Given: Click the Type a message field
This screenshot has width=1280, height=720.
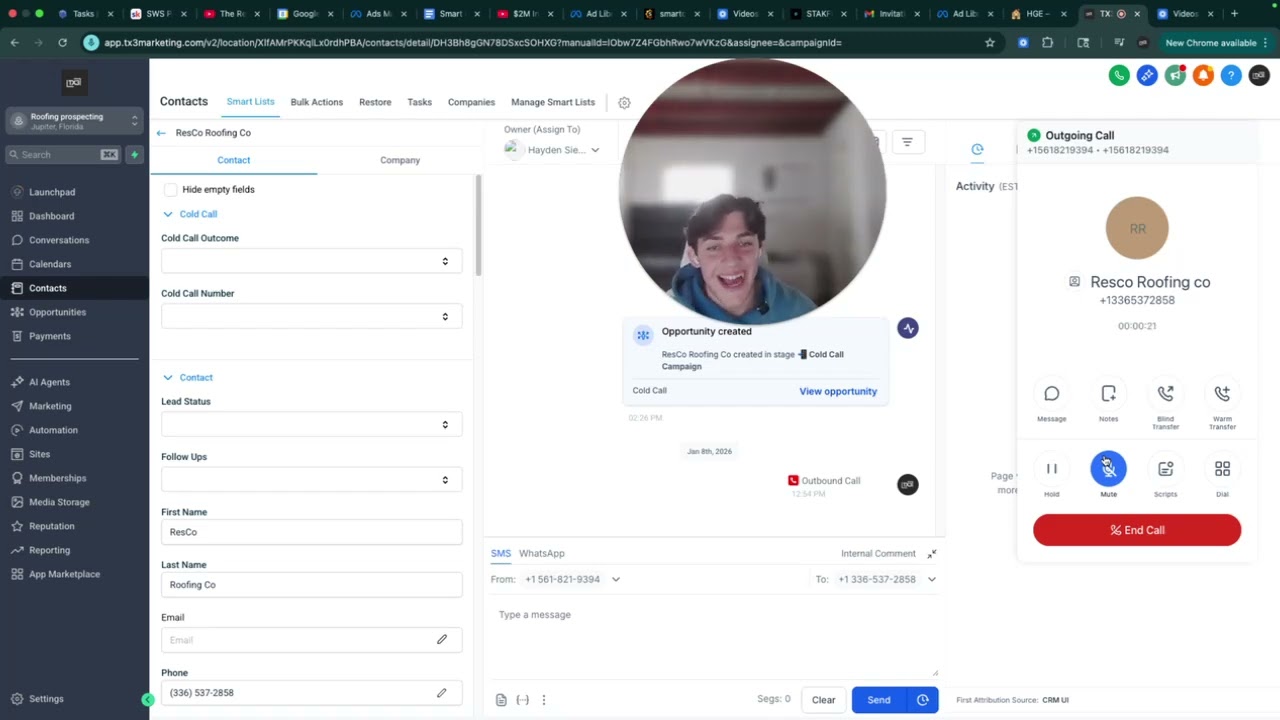Looking at the screenshot, I should click(x=712, y=638).
